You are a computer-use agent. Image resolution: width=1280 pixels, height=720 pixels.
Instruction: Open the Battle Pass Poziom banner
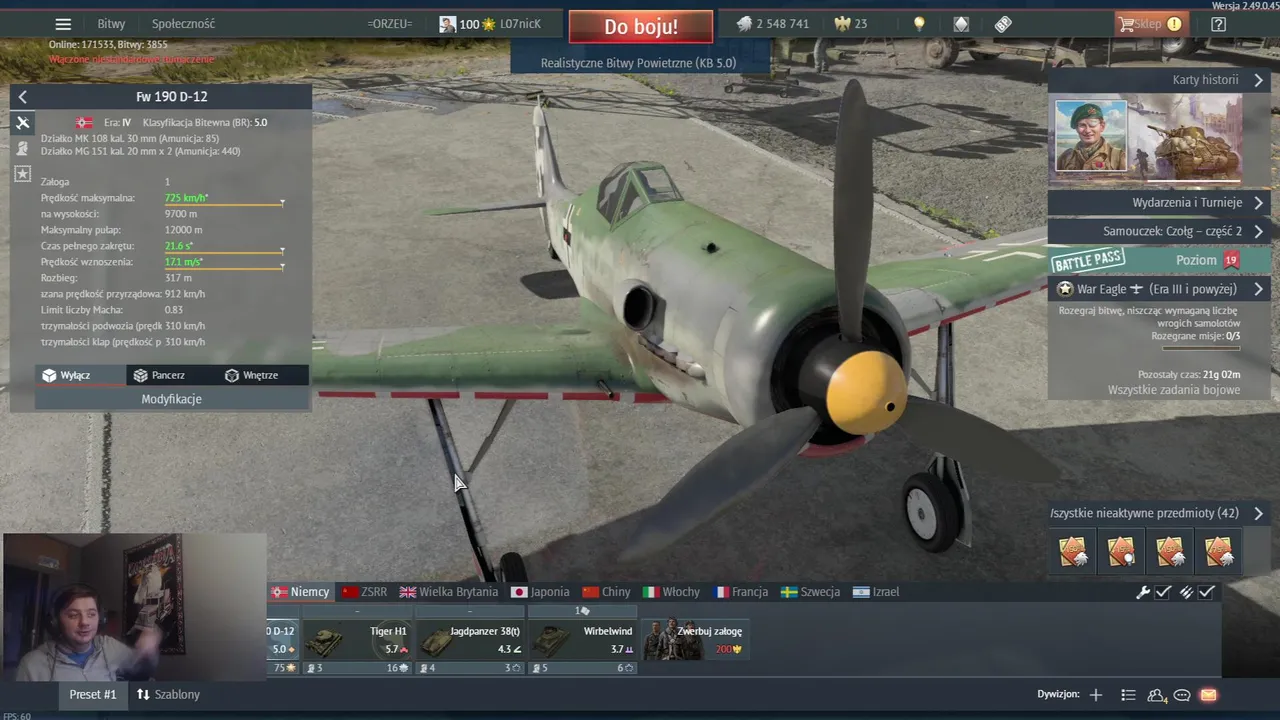pyautogui.click(x=1160, y=260)
